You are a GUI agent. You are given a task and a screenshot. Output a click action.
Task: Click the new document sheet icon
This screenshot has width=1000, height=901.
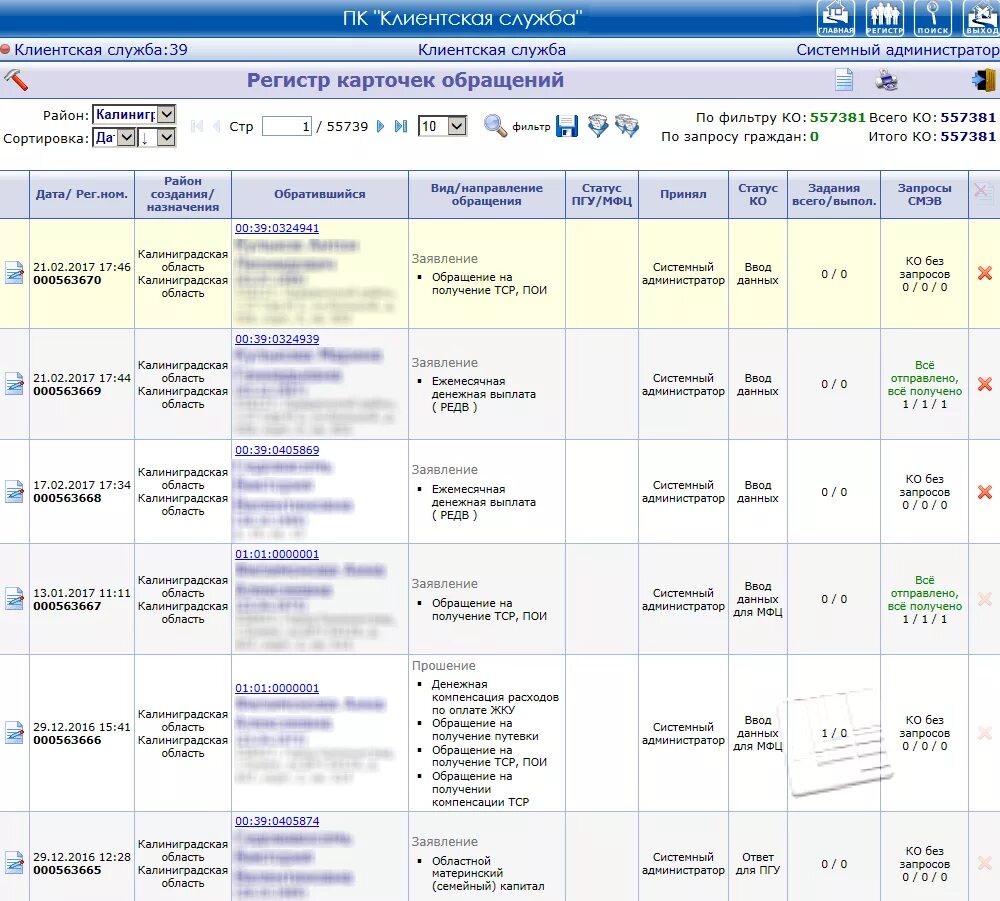[844, 80]
